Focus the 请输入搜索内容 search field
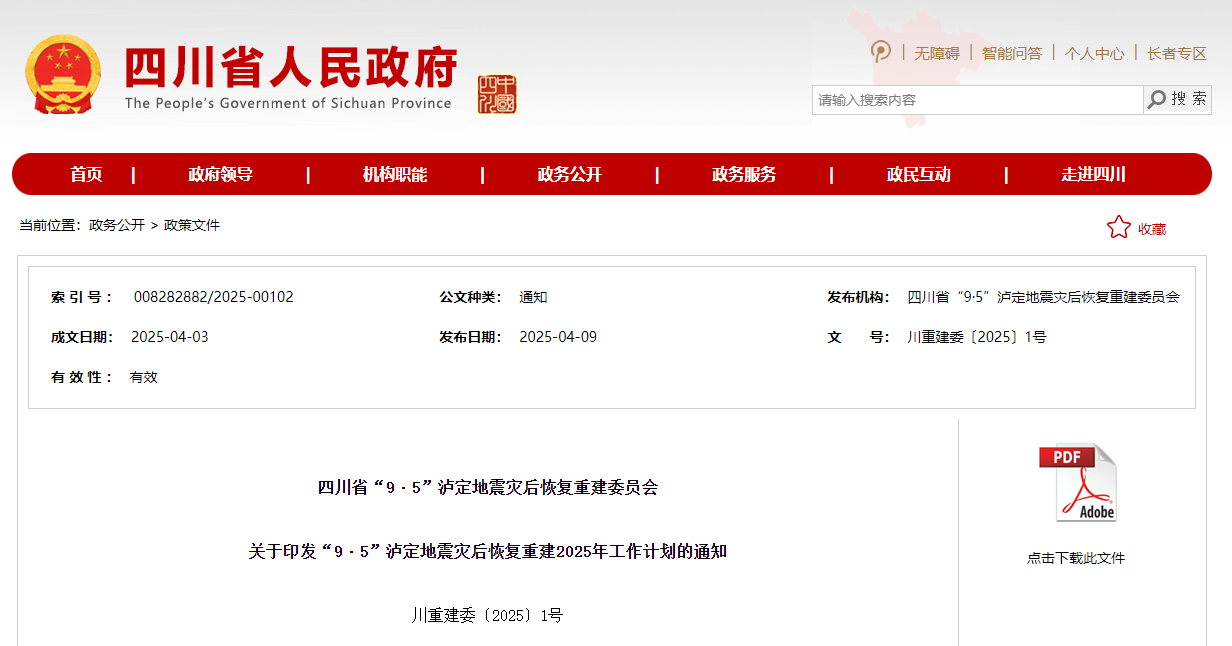 tap(976, 100)
